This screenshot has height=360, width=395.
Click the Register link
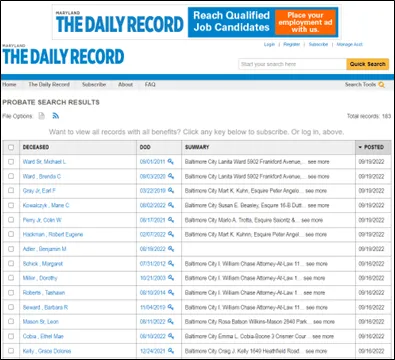pos(292,44)
